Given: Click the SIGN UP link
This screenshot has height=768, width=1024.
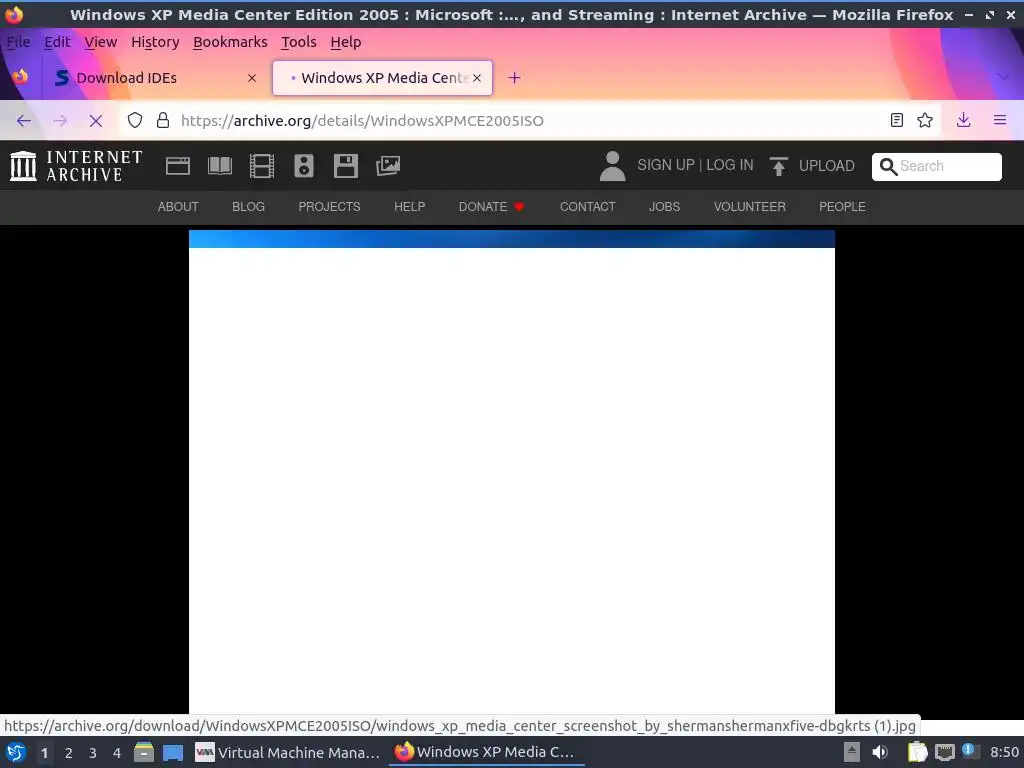Looking at the screenshot, I should [x=665, y=165].
